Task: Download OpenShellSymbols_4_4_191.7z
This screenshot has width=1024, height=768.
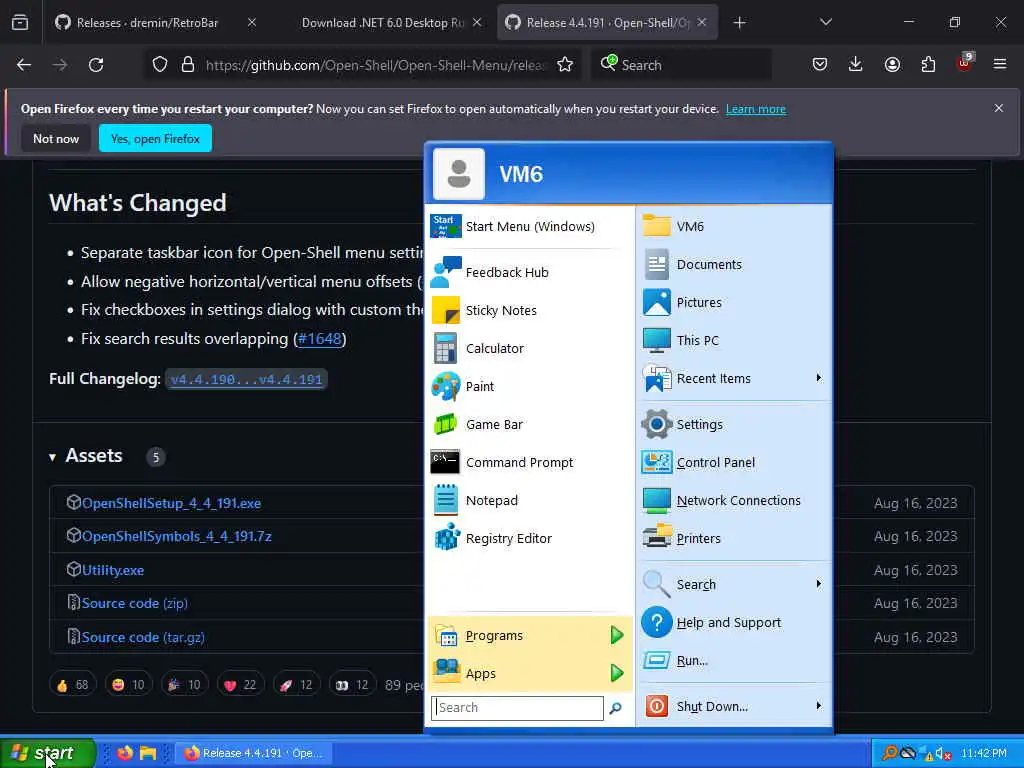Action: pos(176,536)
